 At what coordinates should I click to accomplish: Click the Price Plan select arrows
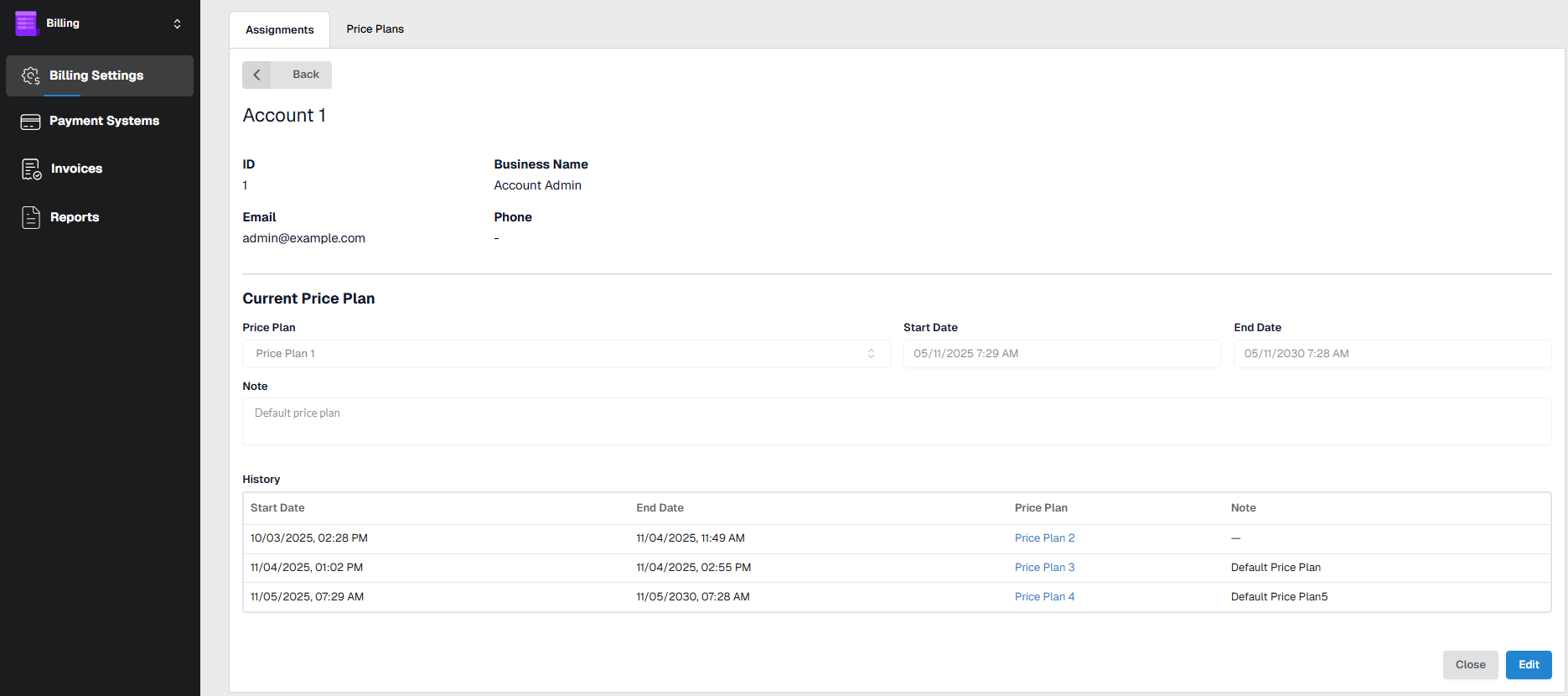coord(871,354)
